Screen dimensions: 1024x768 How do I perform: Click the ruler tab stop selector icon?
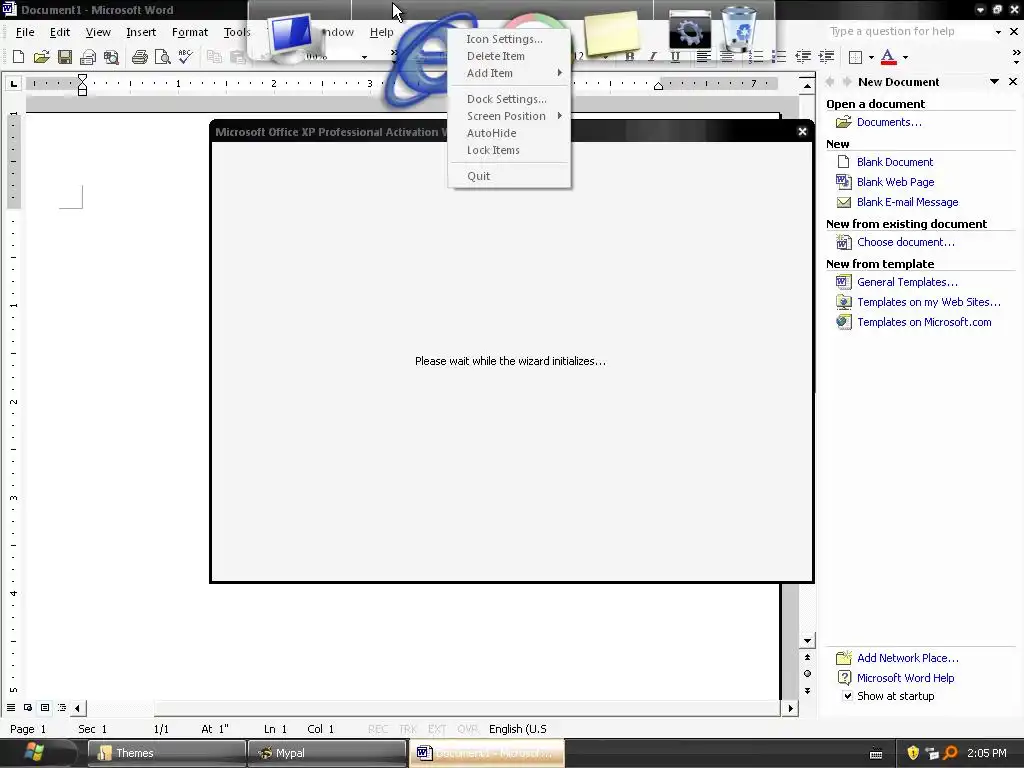pyautogui.click(x=14, y=83)
